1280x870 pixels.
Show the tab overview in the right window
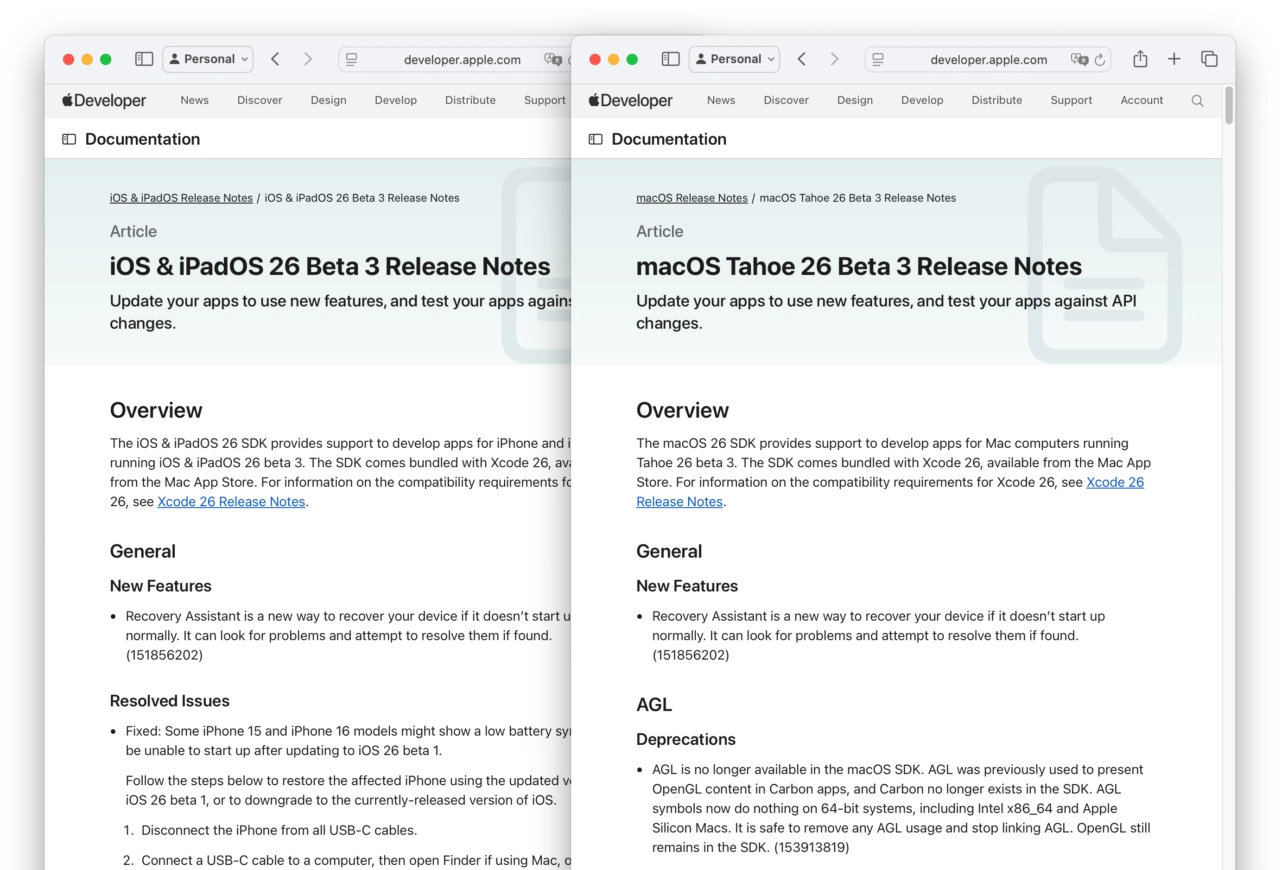[x=1209, y=59]
